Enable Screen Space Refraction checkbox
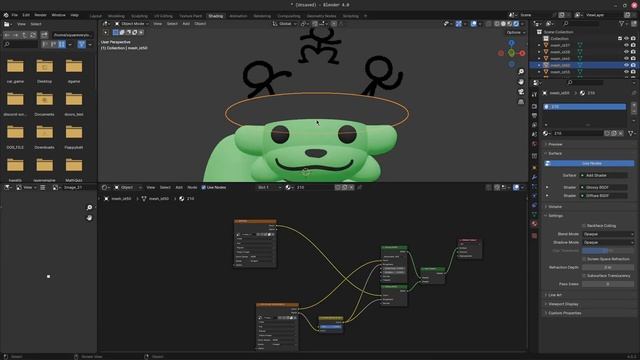Image resolution: width=640 pixels, height=360 pixels. pos(584,259)
